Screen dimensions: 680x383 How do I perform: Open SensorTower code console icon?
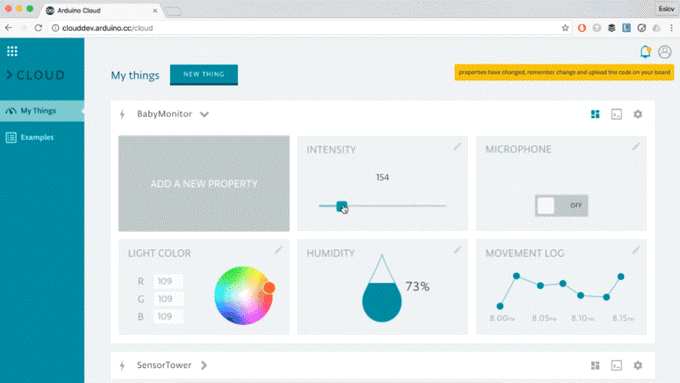click(x=616, y=365)
